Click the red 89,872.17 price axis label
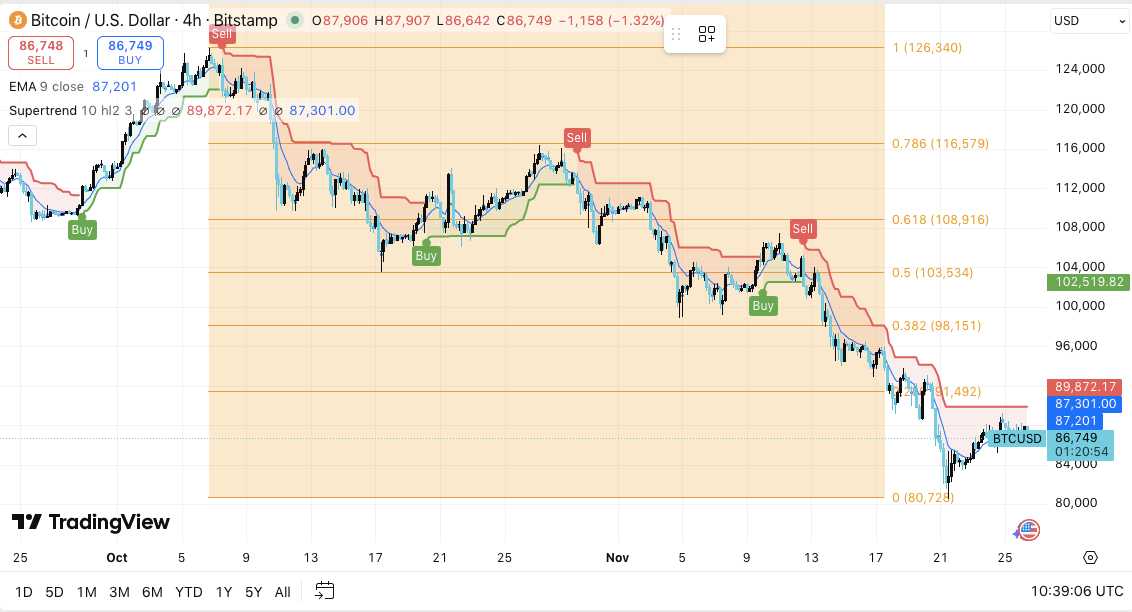 click(x=1089, y=387)
